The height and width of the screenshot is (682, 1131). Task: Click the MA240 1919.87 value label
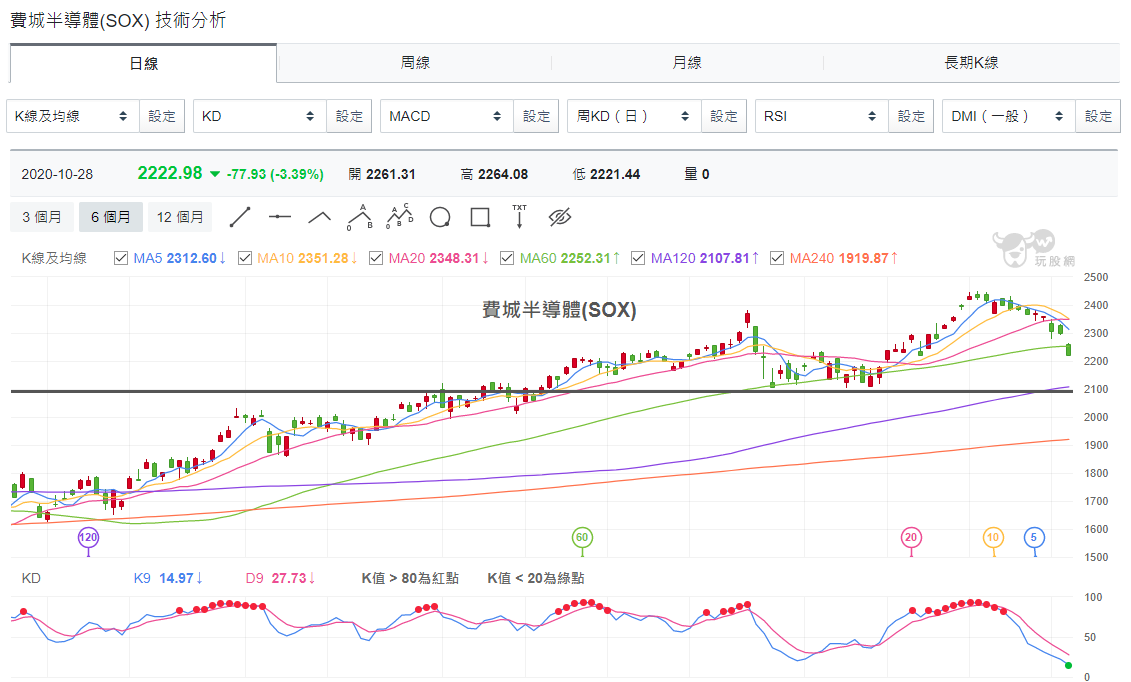[844, 258]
